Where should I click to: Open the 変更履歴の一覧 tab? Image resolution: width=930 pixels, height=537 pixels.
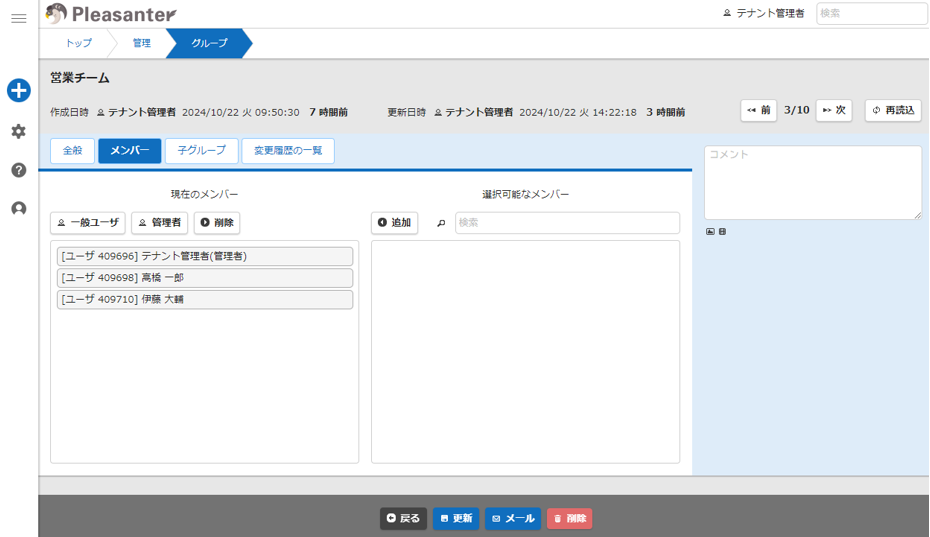point(288,151)
